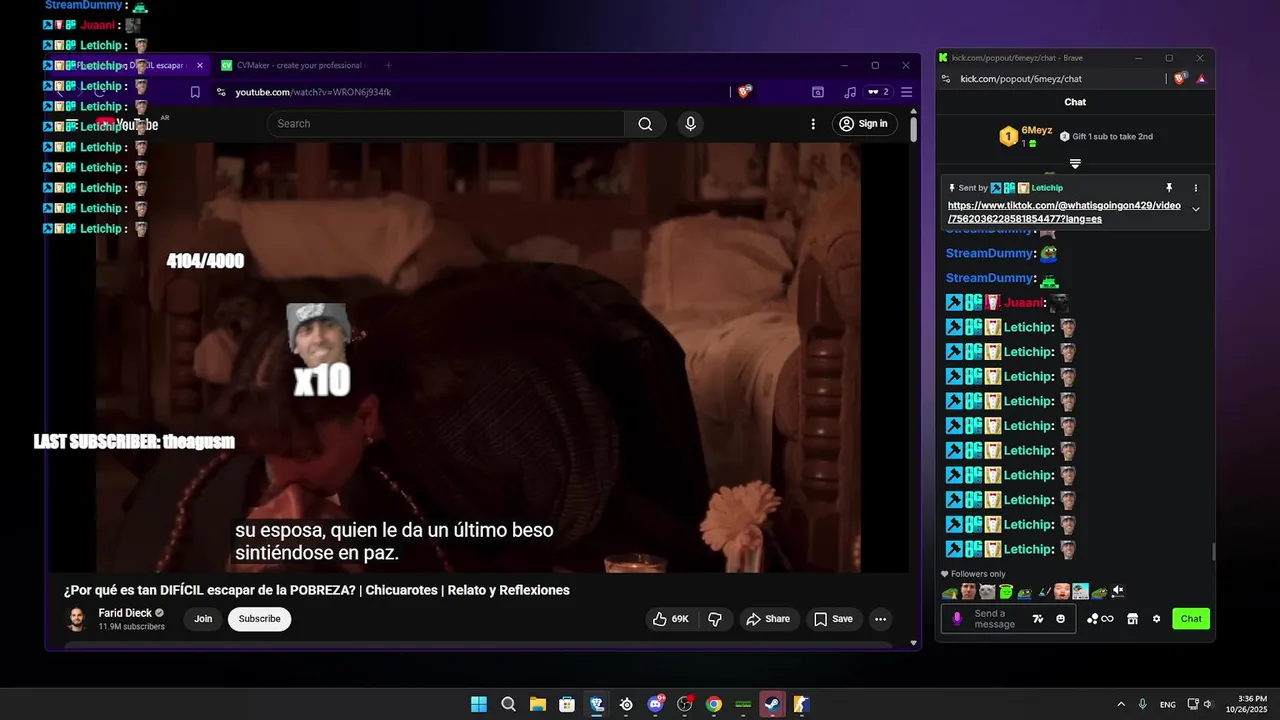Screen dimensions: 1280x720
Task: Click Juaani username in Kick chat
Action: (1024, 303)
